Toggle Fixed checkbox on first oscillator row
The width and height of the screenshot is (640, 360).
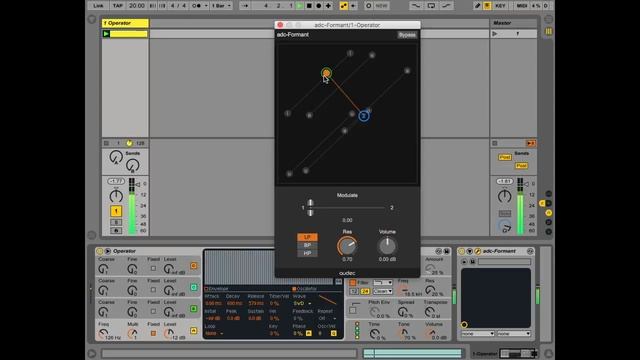pyautogui.click(x=153, y=269)
